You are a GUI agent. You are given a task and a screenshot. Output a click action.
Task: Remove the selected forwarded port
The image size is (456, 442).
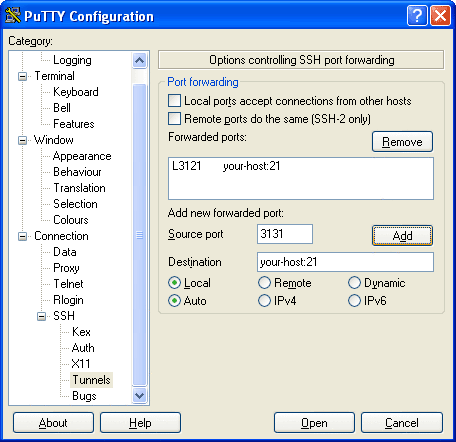click(x=402, y=142)
